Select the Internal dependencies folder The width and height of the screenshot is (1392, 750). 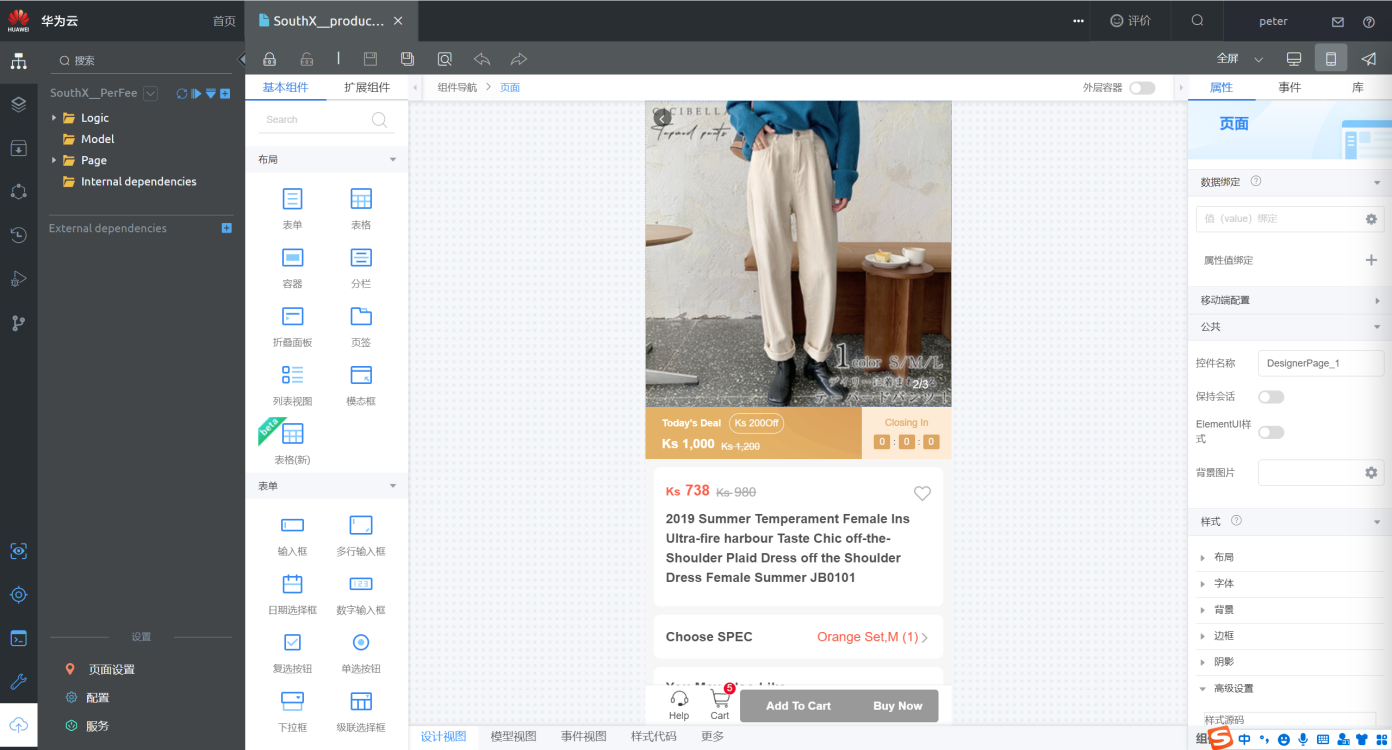tap(138, 182)
